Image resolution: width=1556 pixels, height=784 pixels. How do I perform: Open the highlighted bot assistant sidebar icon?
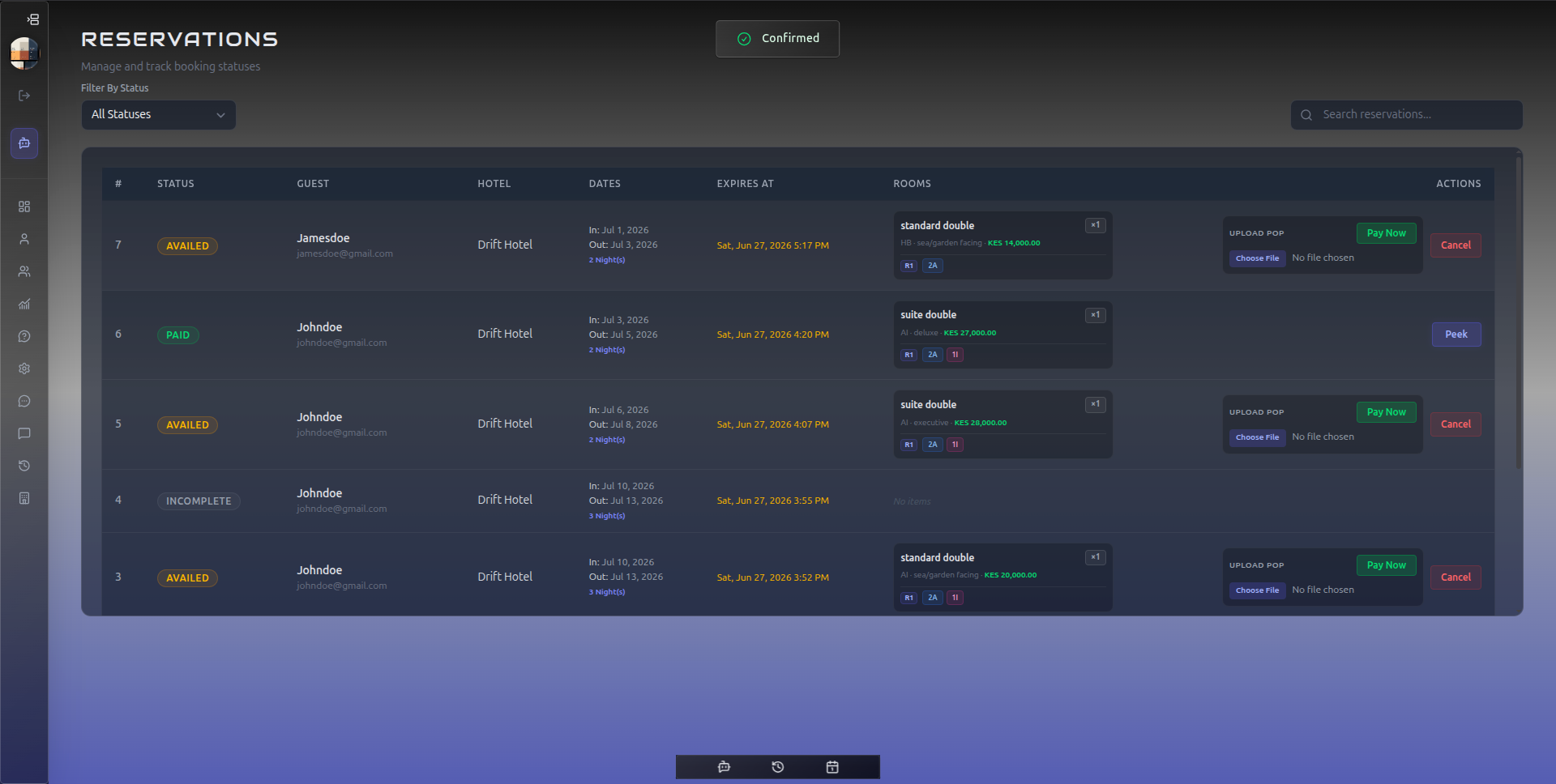click(24, 143)
